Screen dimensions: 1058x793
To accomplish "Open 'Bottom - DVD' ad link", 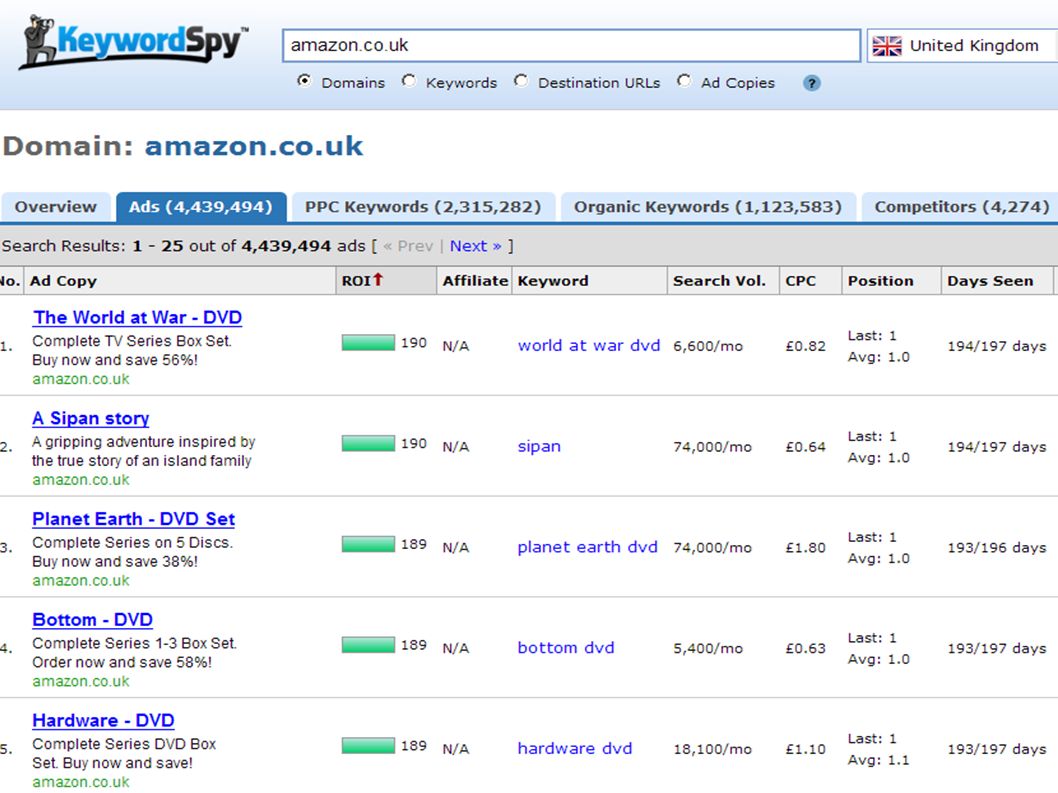I will tap(92, 620).
